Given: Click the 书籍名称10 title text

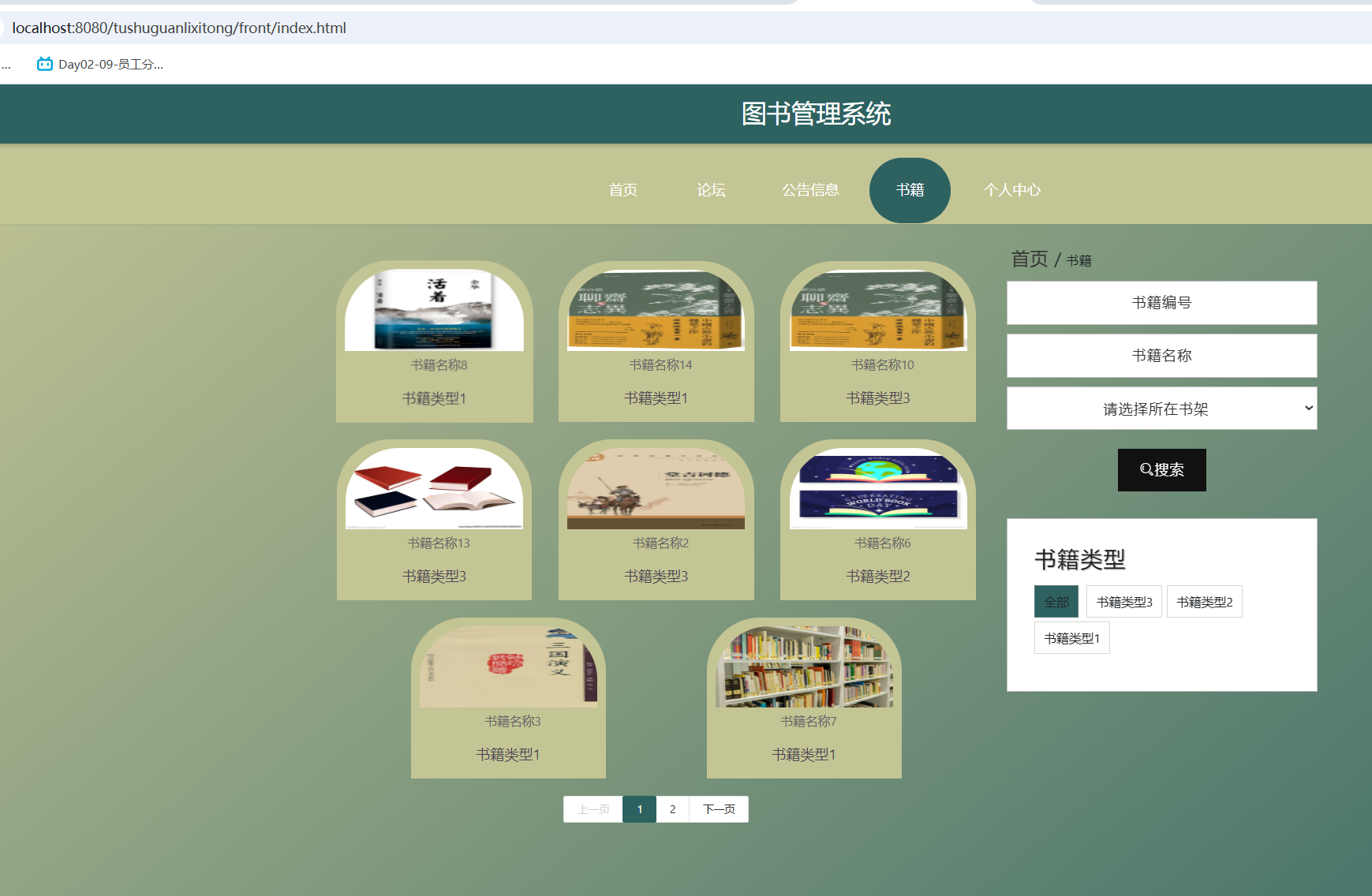Looking at the screenshot, I should 882,365.
